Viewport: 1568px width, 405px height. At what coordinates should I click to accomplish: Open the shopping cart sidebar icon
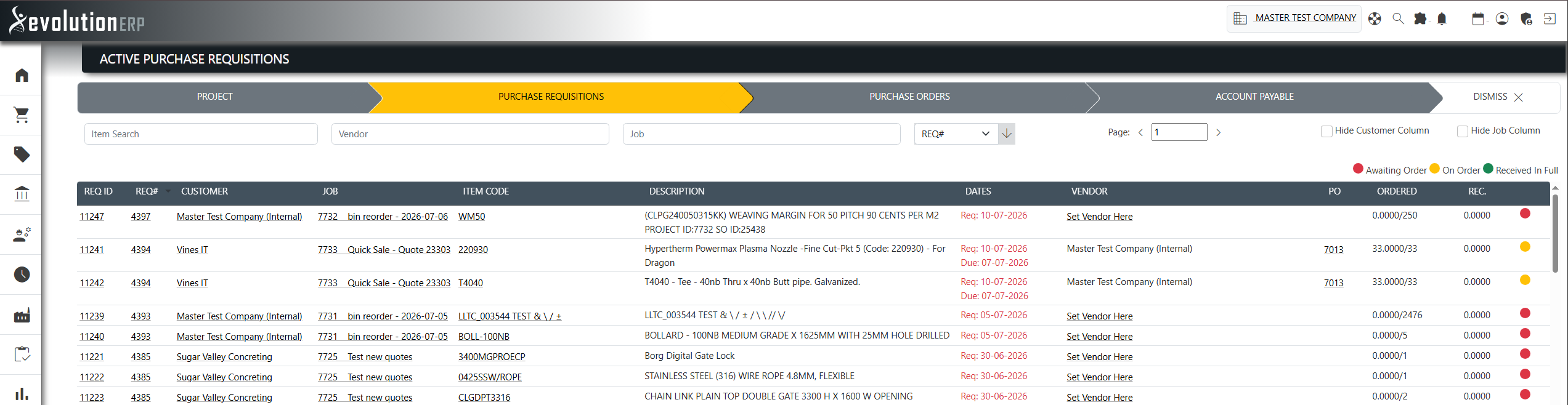(x=22, y=114)
